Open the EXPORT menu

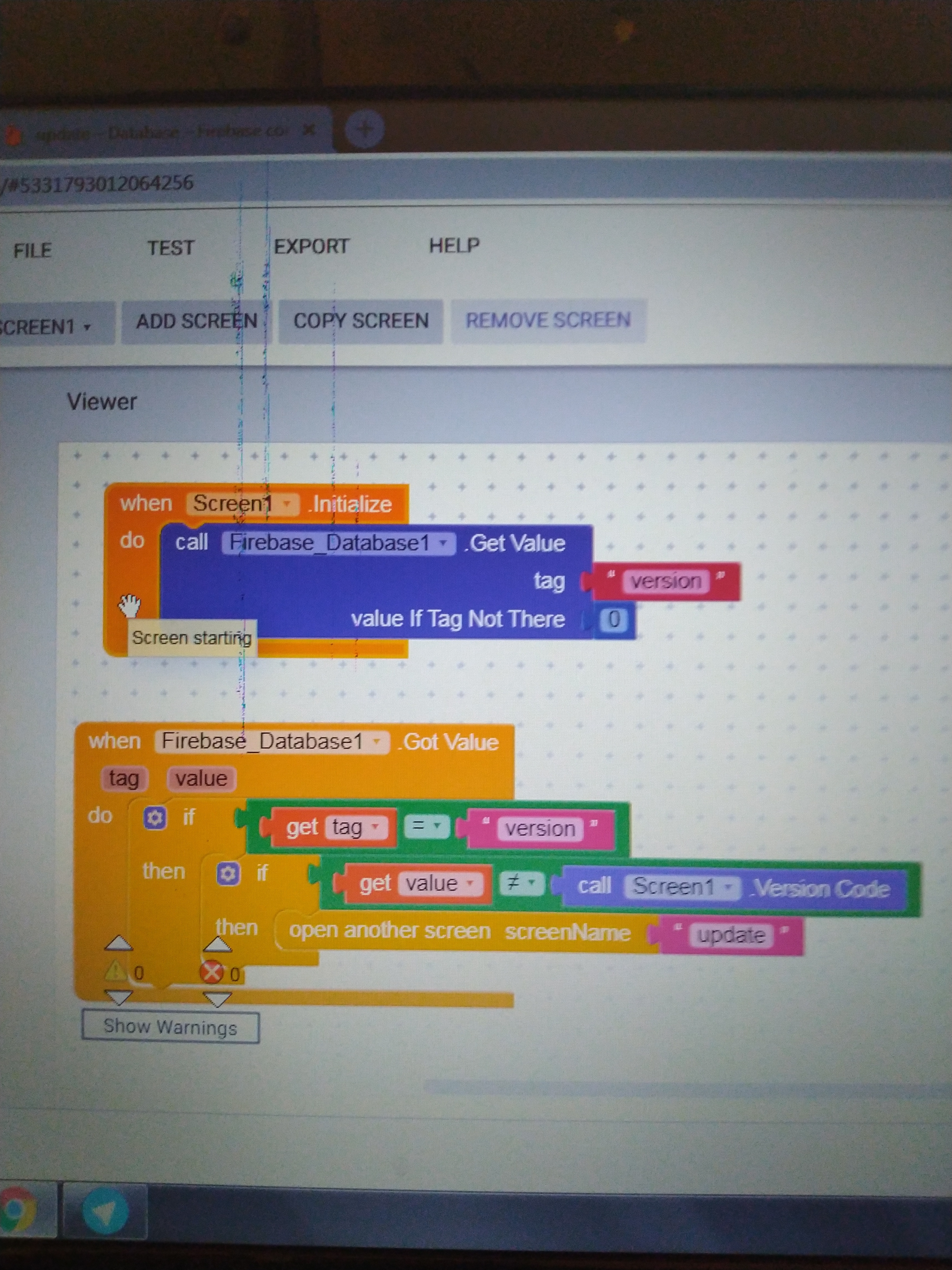click(311, 246)
